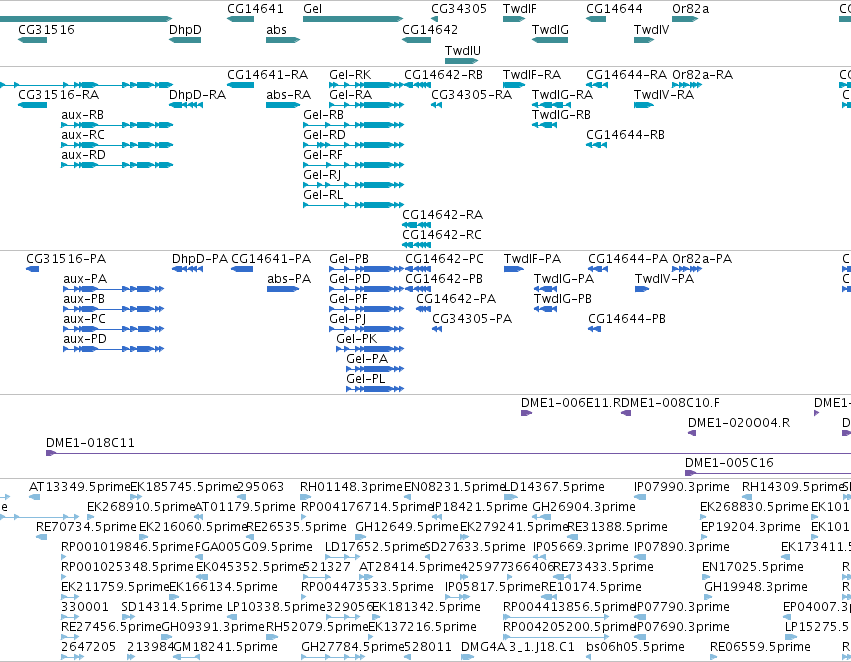The height and width of the screenshot is (662, 851).
Task: Select the aux-RC transcript label
Action: tap(82, 135)
